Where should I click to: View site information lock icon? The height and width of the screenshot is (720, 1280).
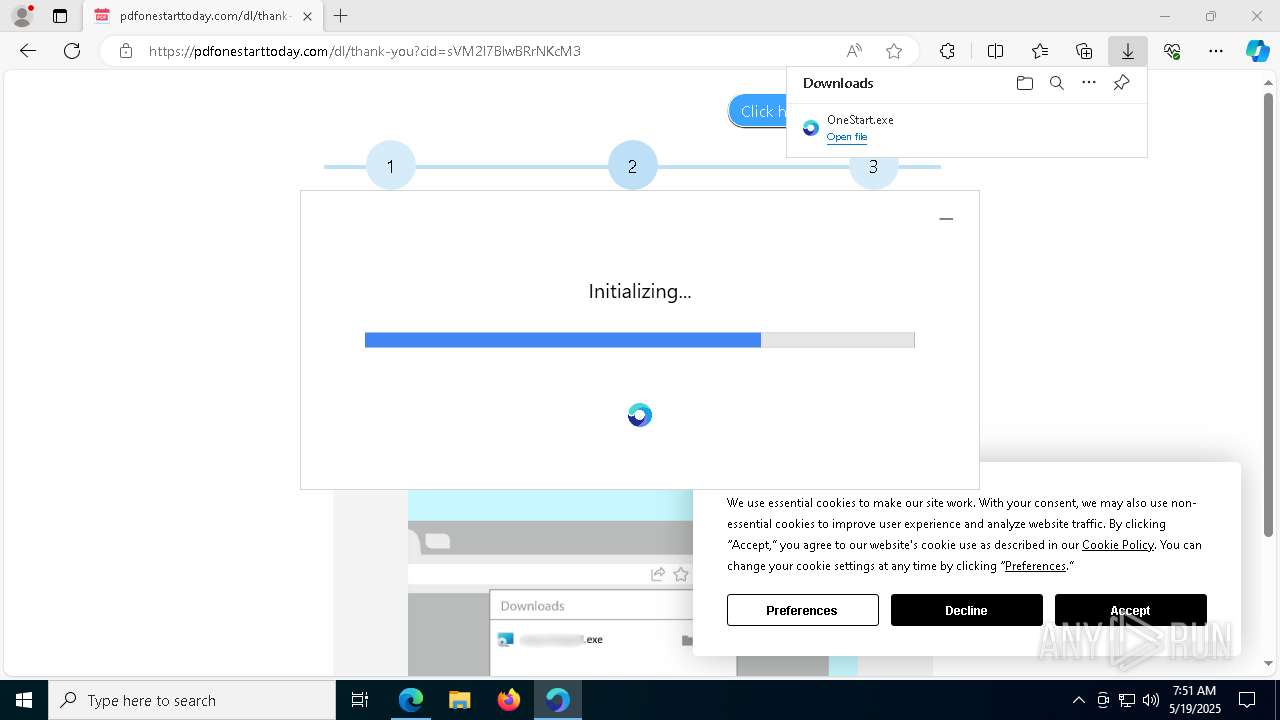[125, 51]
